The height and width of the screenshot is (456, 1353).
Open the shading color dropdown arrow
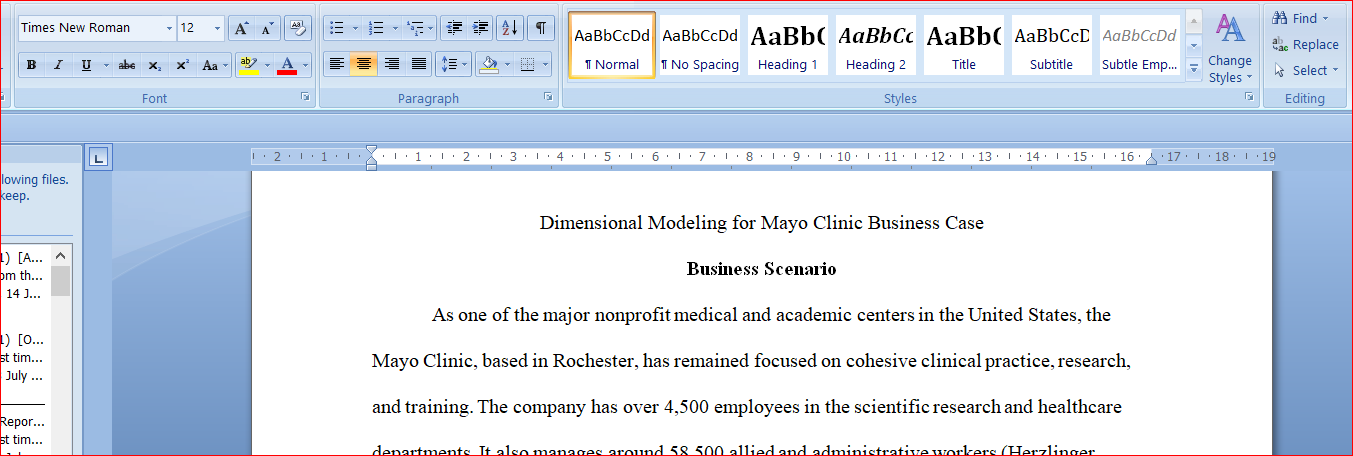pyautogui.click(x=508, y=65)
